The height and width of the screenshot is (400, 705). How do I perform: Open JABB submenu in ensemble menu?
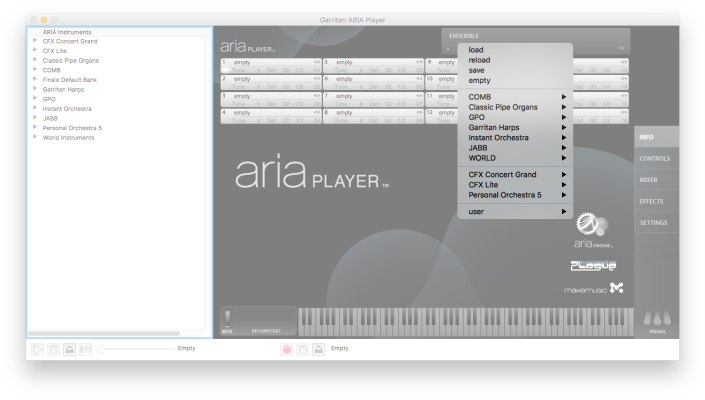(x=515, y=148)
